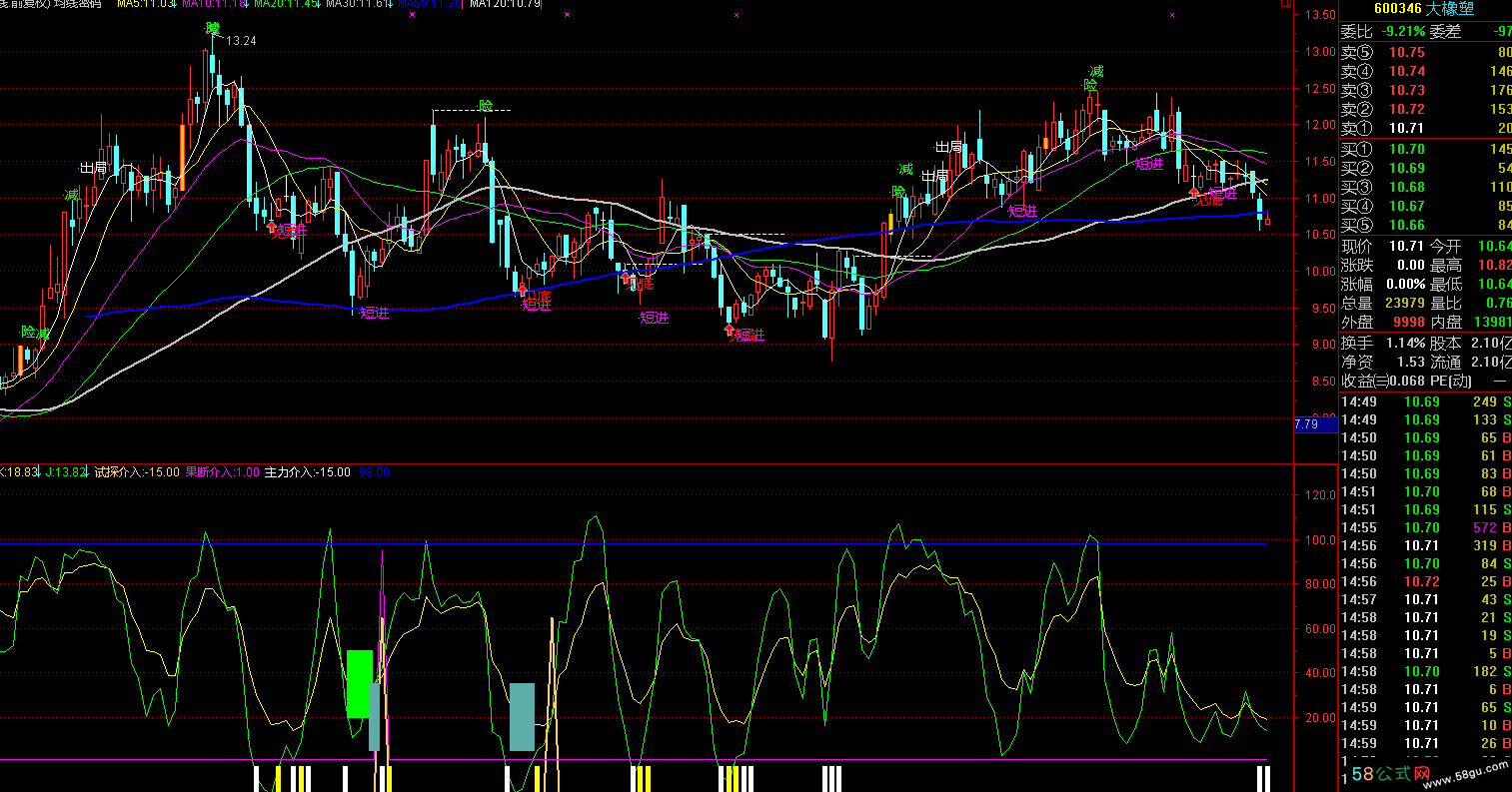Screen dimensions: 1512x792
Task: Click the bright green bar in oscillator
Action: (359, 683)
